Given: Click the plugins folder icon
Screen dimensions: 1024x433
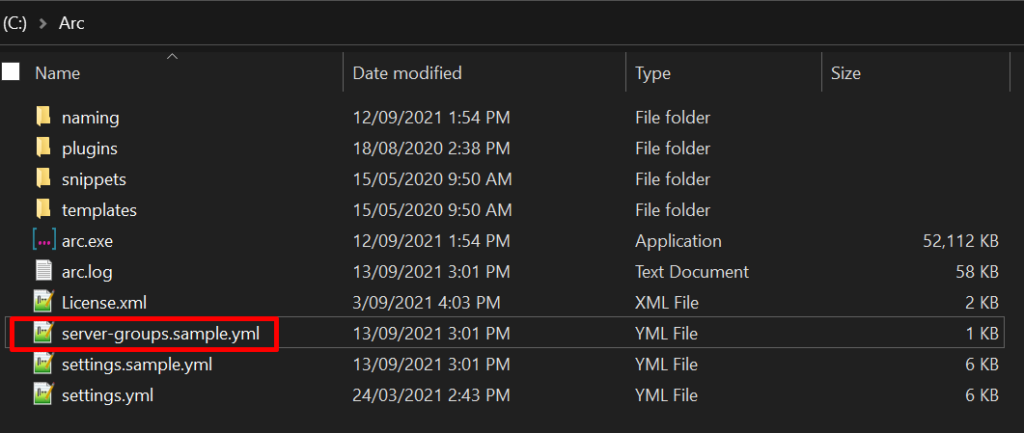Looking at the screenshot, I should tap(43, 148).
